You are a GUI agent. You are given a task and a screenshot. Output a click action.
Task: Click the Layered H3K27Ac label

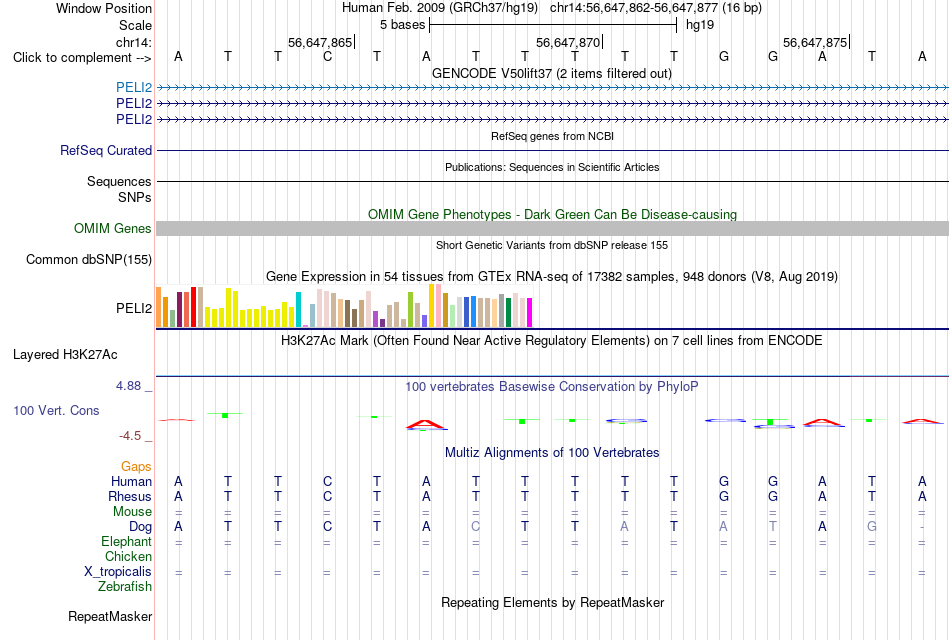click(x=65, y=355)
